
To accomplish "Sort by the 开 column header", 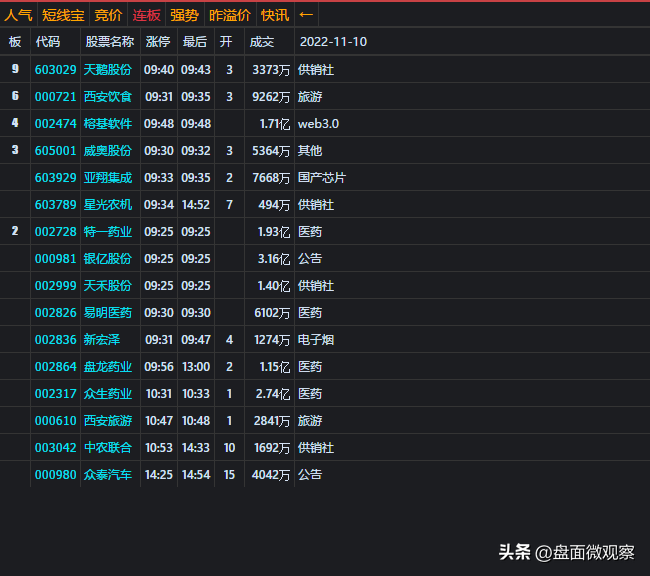I will click(x=226, y=41).
